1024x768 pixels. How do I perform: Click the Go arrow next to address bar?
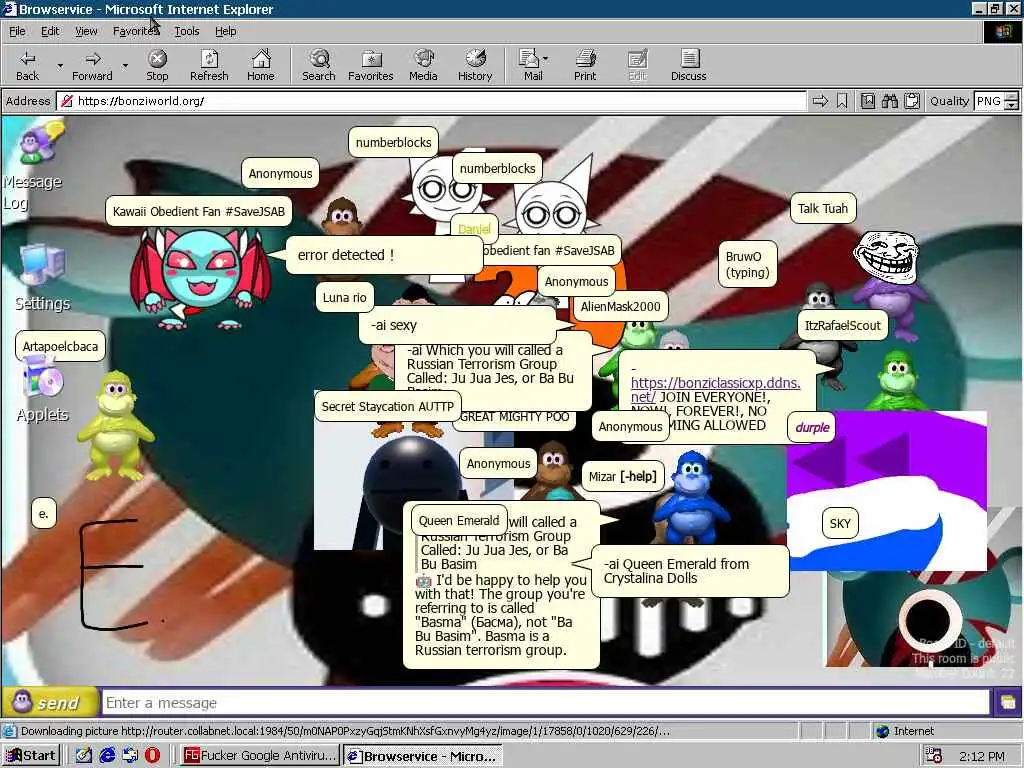tap(820, 101)
